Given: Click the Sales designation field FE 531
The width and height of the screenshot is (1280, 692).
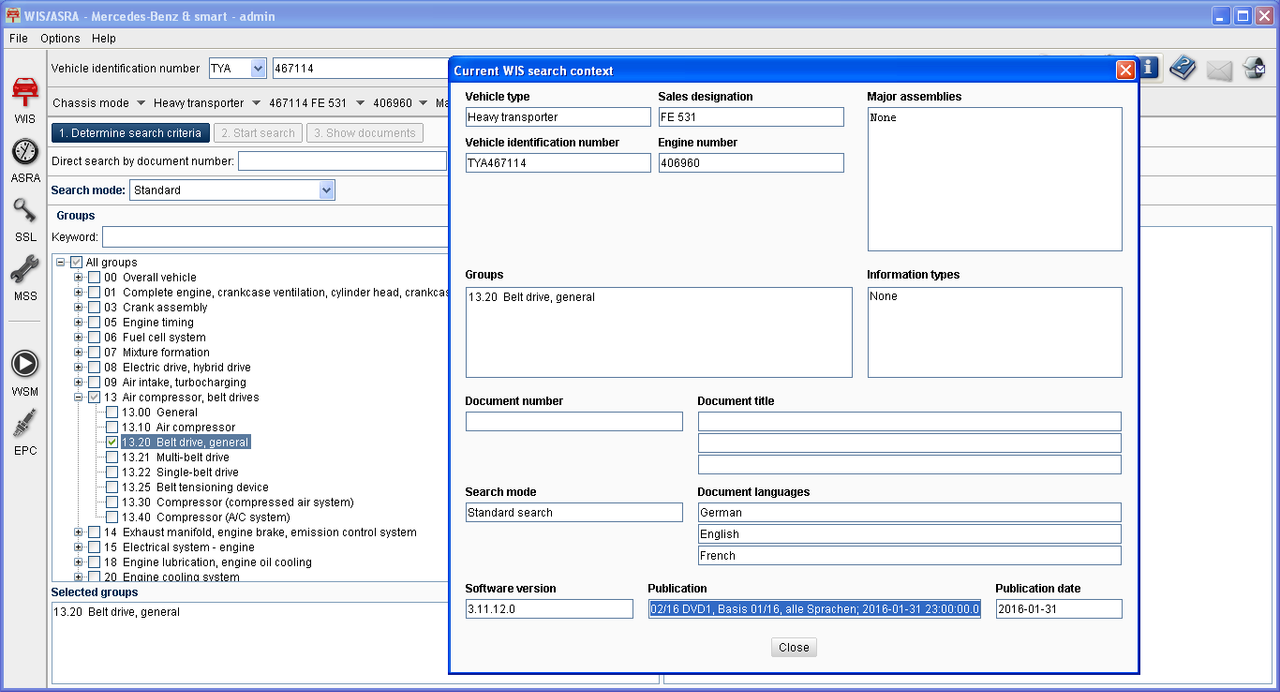Looking at the screenshot, I should [751, 117].
